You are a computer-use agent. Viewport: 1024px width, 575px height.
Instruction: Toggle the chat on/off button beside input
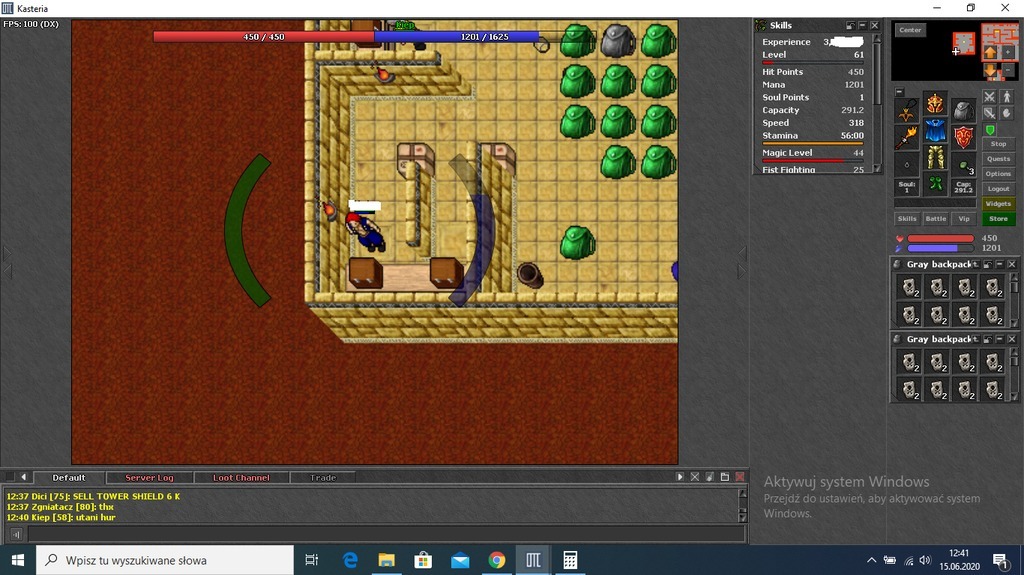tap(16, 534)
